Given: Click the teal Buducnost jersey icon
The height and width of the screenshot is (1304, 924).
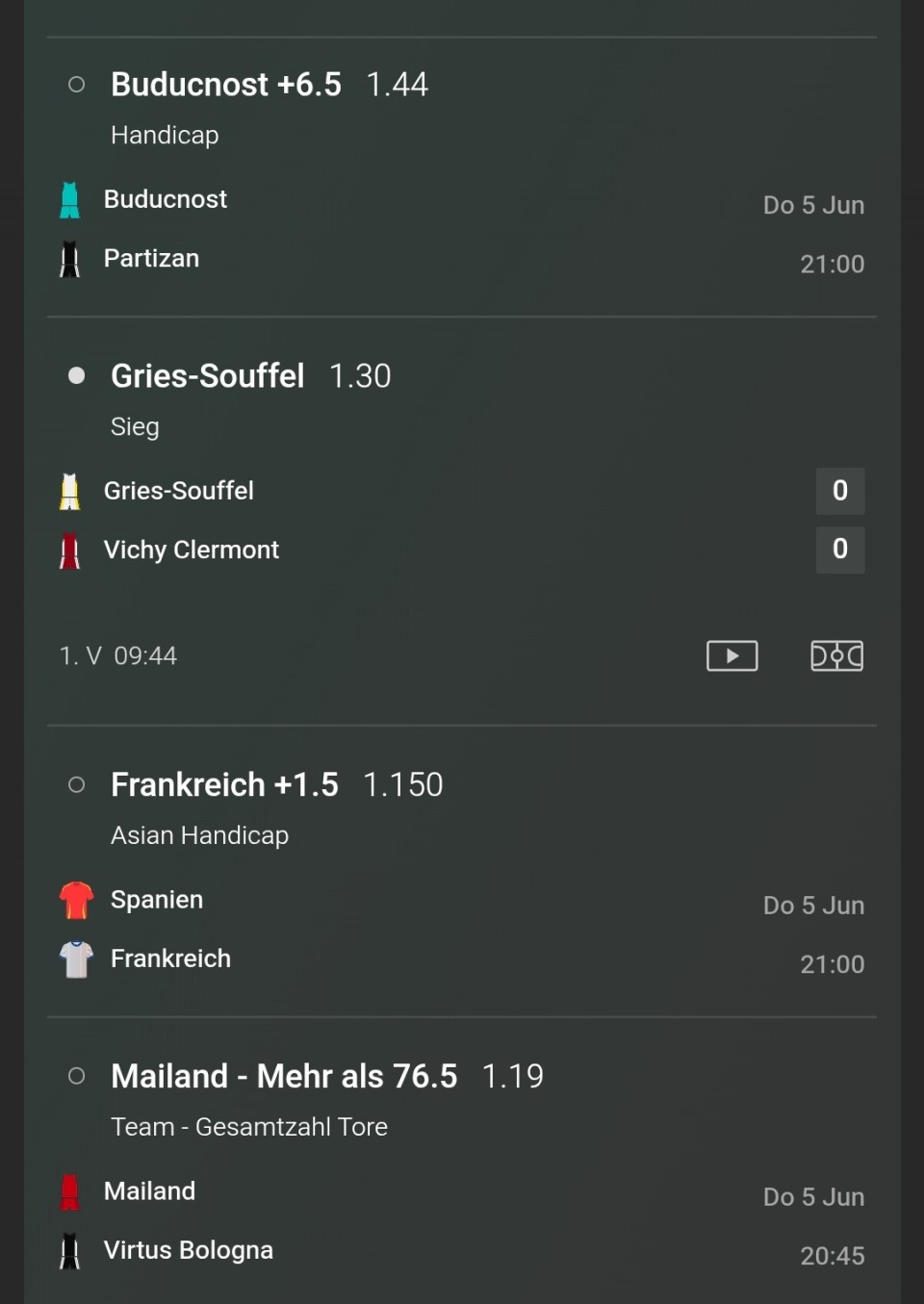Looking at the screenshot, I should point(69,200).
